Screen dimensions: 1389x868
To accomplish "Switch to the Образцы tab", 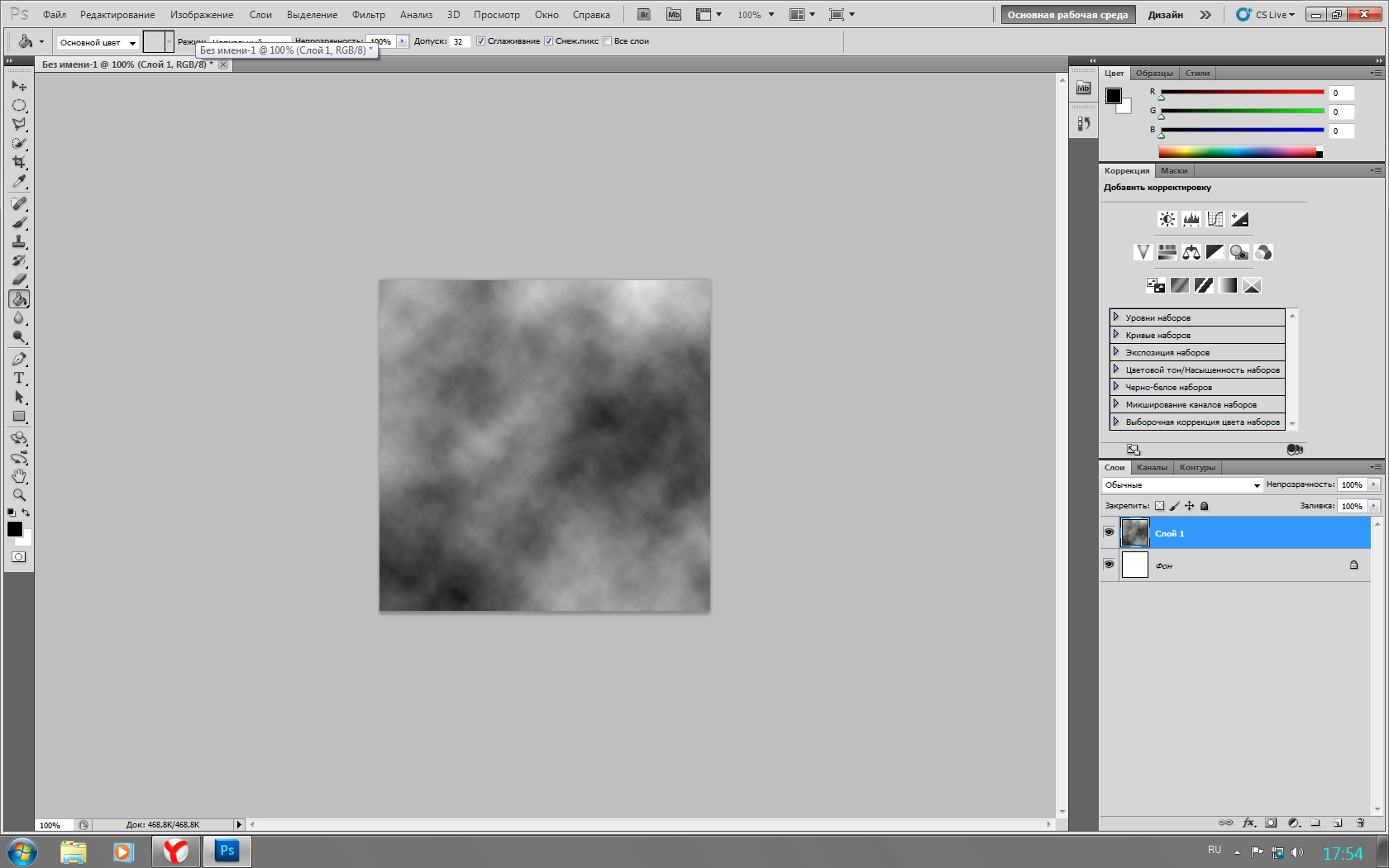I will coord(1154,74).
